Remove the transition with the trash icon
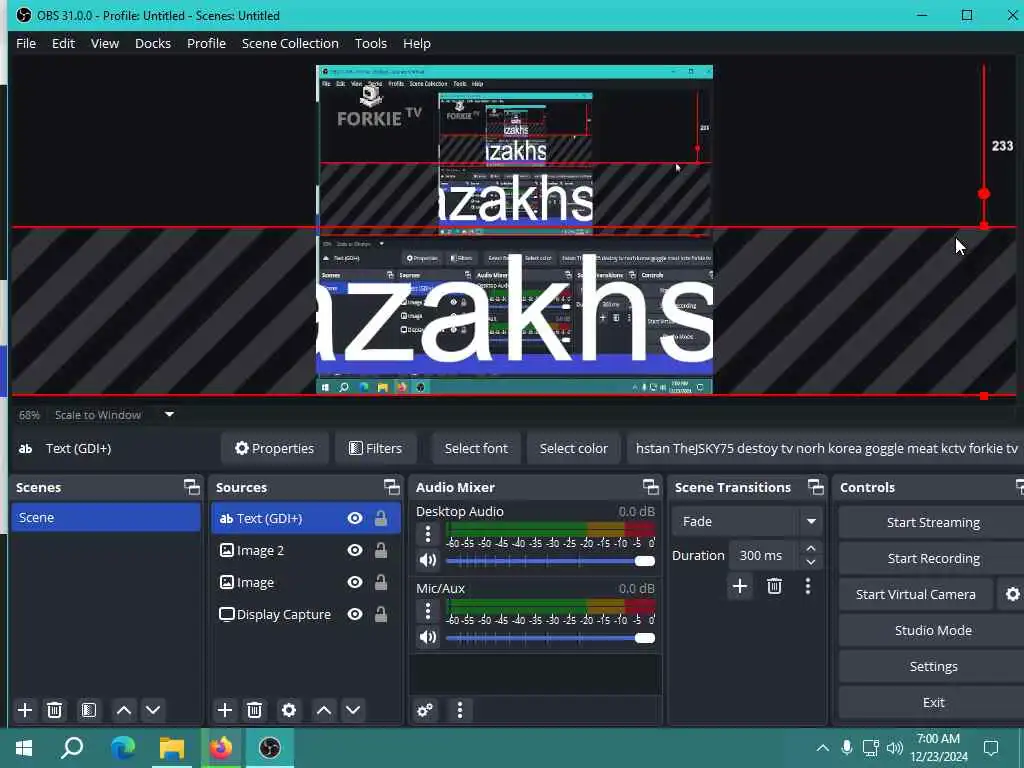 point(775,586)
